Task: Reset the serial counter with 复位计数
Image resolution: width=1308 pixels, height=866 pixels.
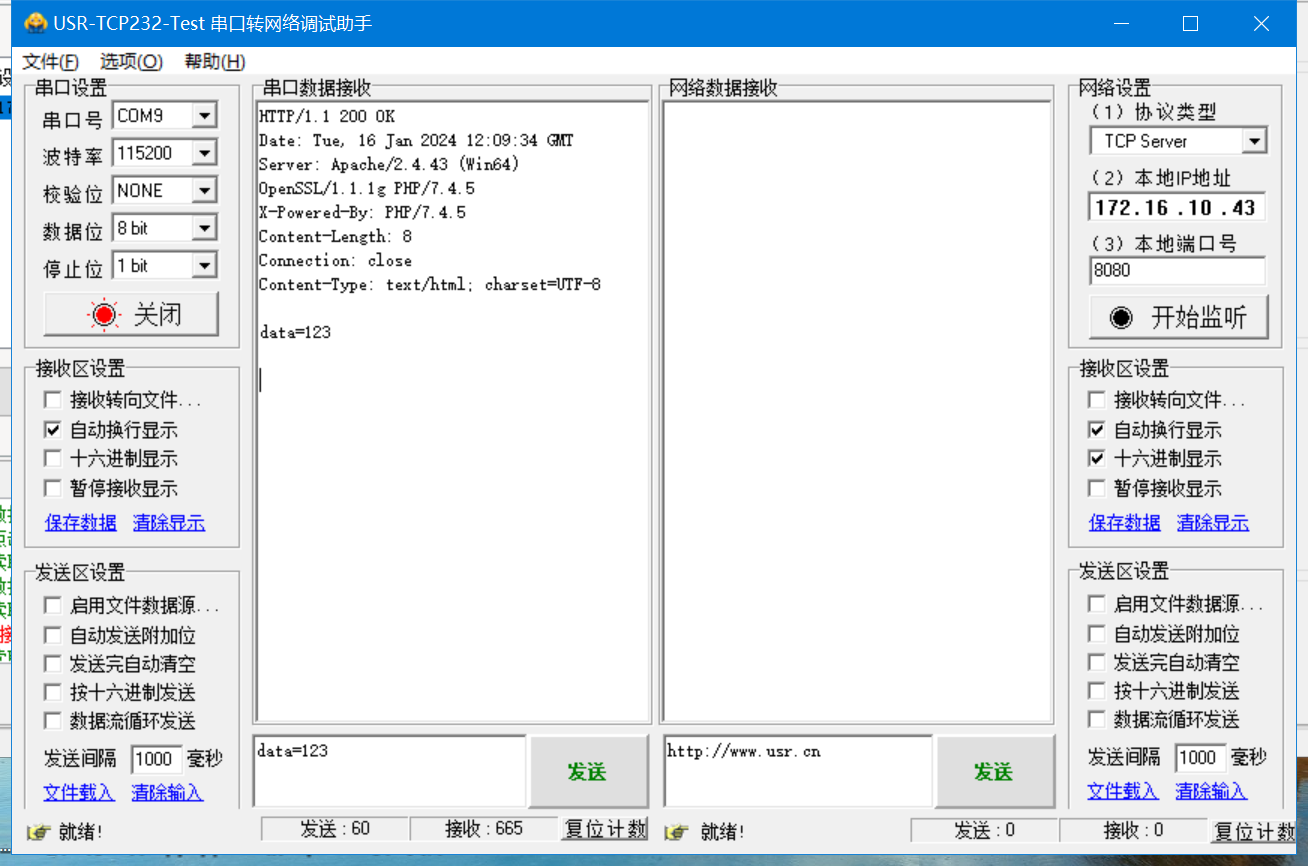Action: (x=605, y=829)
